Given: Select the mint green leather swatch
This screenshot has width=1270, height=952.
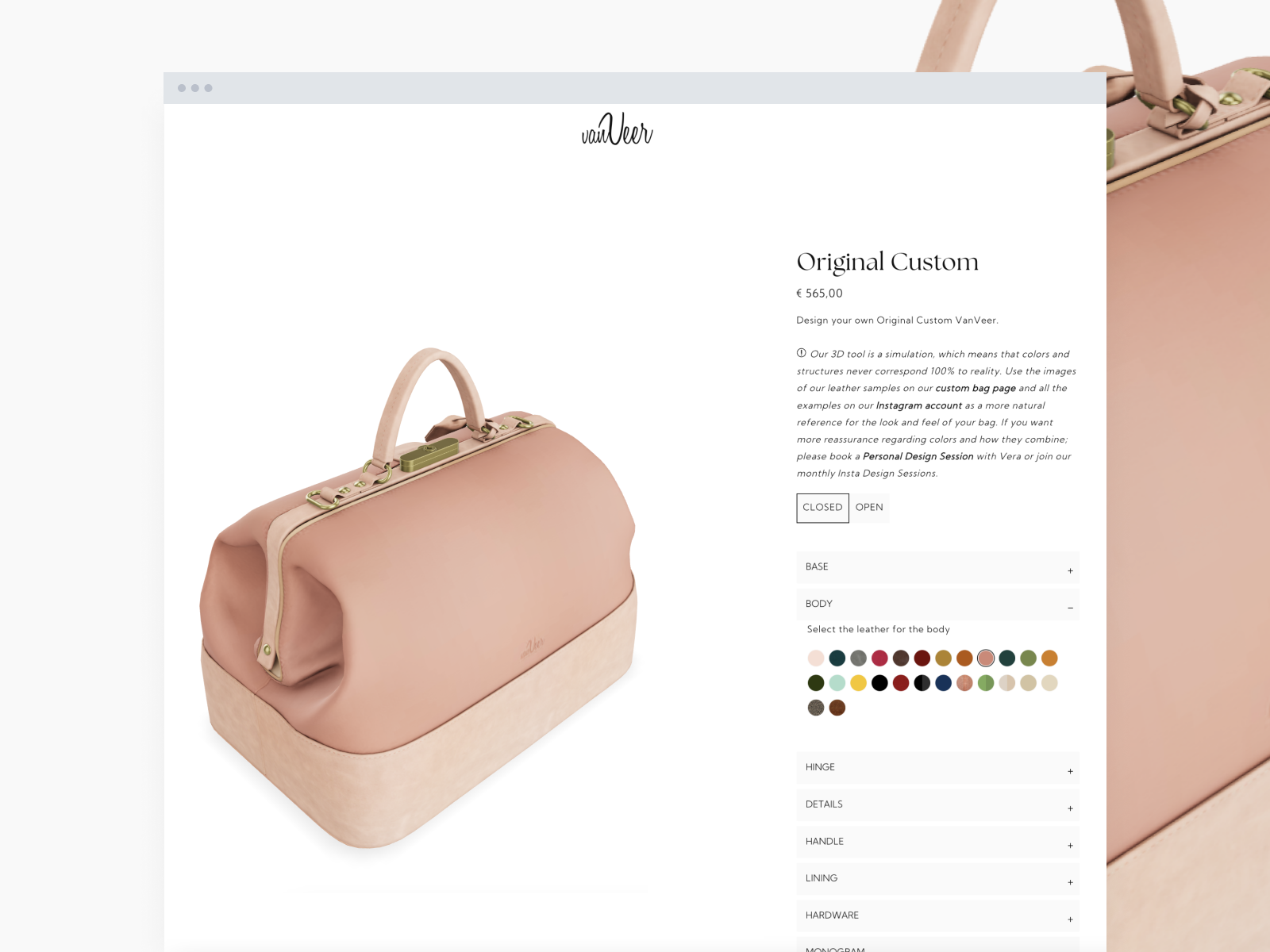Looking at the screenshot, I should pos(837,683).
